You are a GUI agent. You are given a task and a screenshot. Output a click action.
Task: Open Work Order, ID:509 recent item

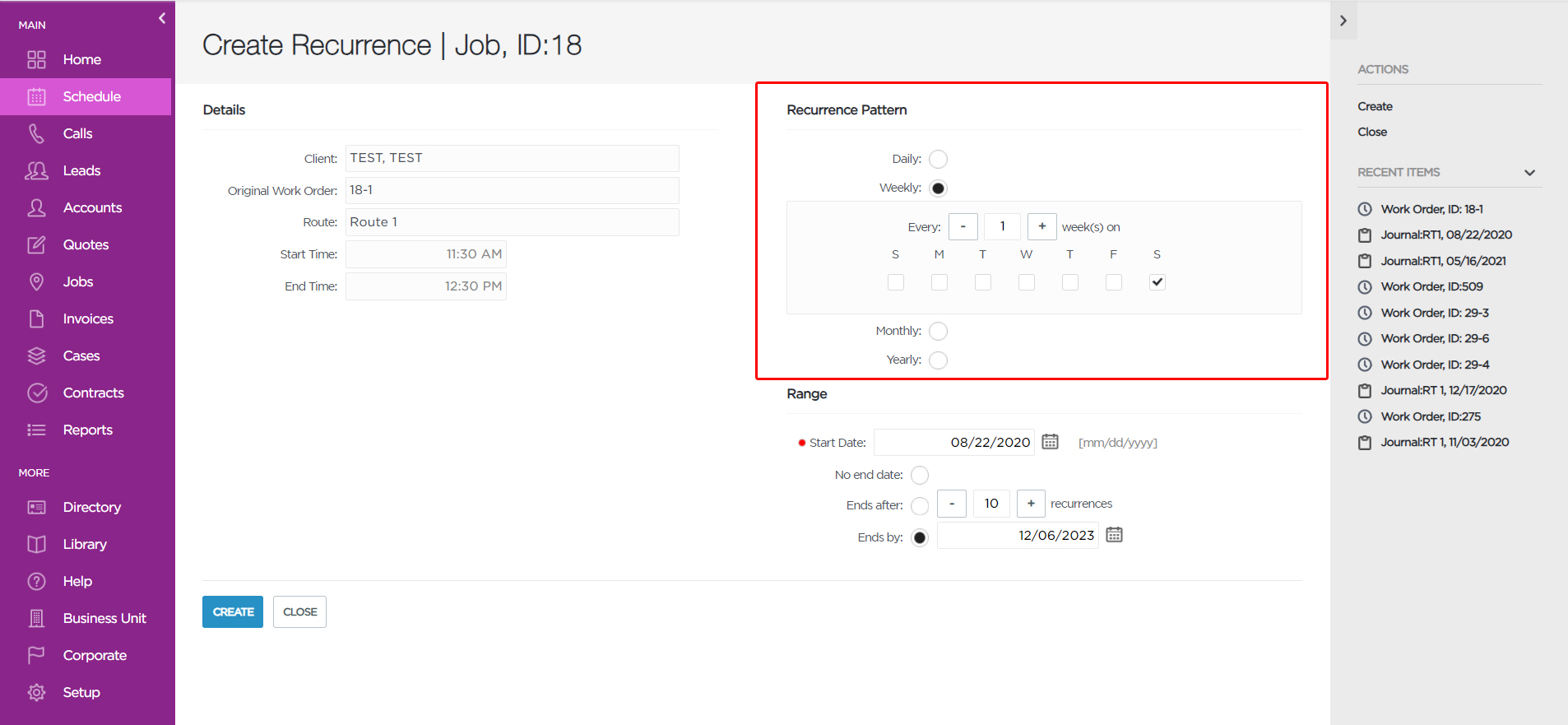[1431, 286]
